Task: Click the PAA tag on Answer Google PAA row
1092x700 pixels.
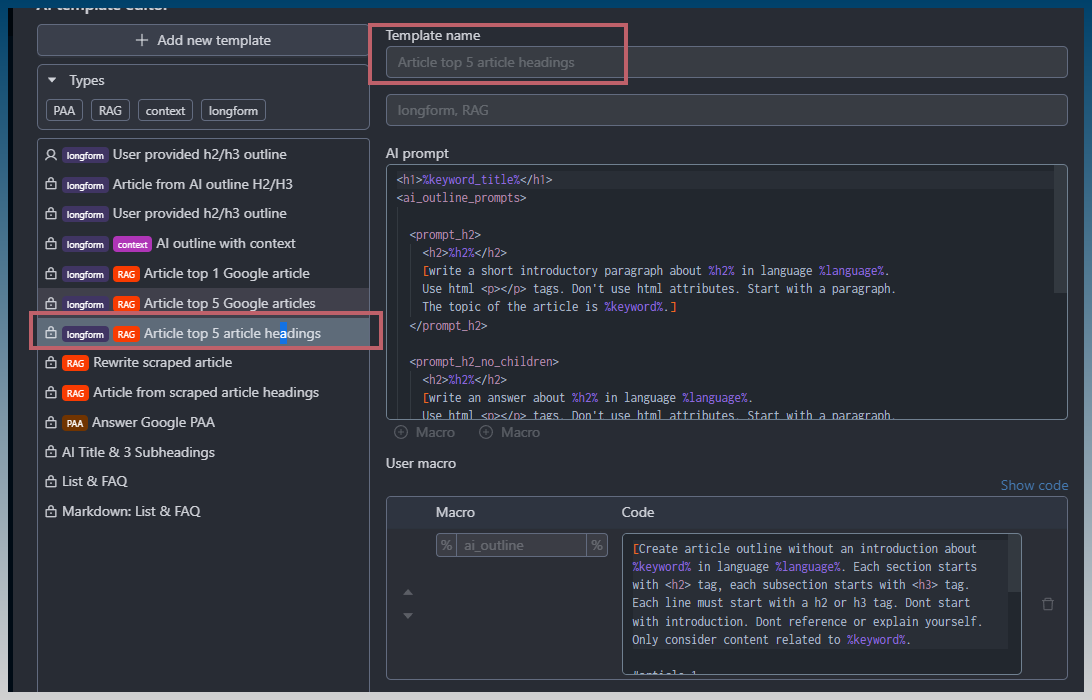Action: 75,423
